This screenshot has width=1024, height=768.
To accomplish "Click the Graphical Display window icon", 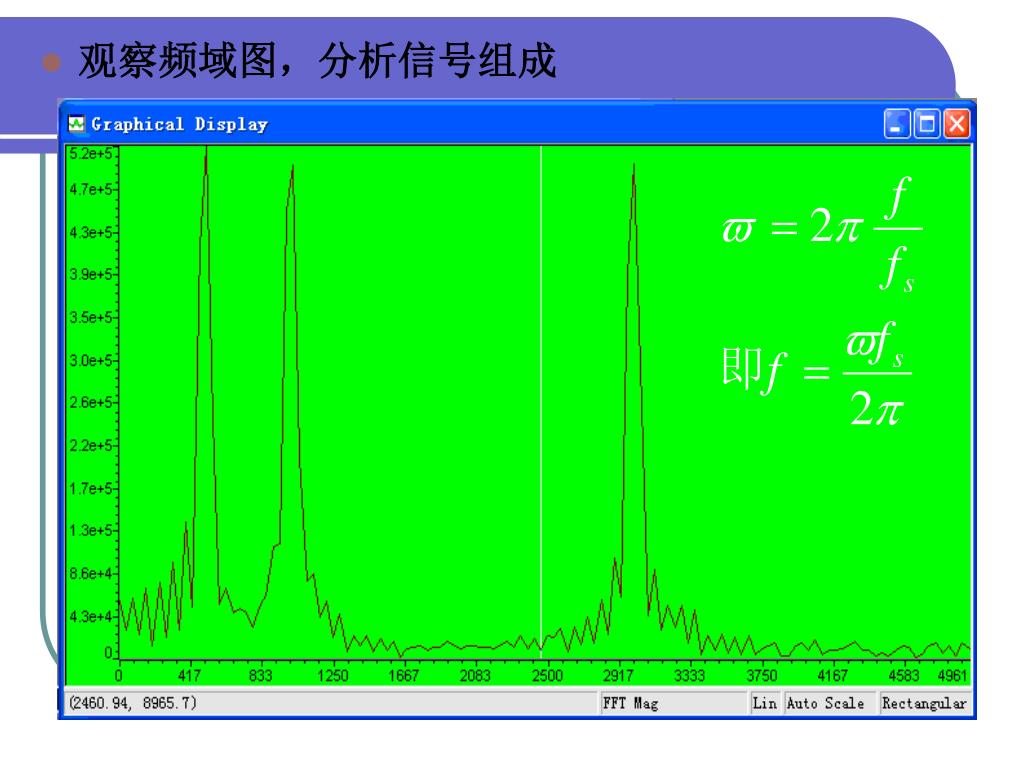I will click(x=76, y=123).
